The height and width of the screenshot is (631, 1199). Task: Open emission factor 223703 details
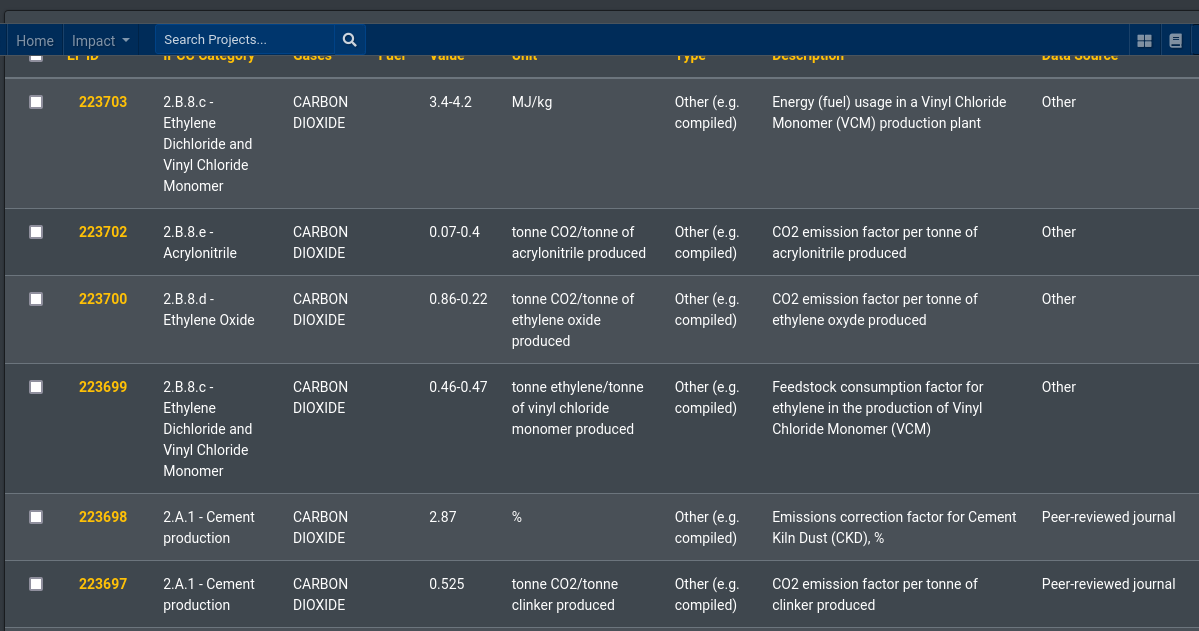[x=102, y=102]
